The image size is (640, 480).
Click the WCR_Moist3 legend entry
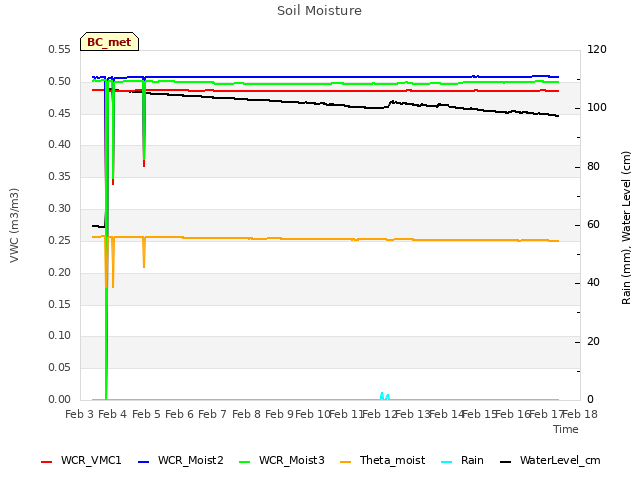(282, 460)
